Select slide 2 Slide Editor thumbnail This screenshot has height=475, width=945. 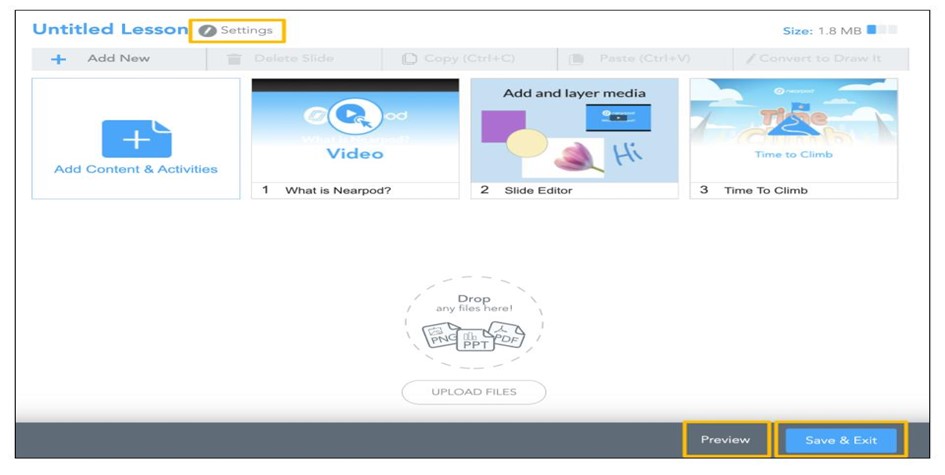[x=574, y=130]
